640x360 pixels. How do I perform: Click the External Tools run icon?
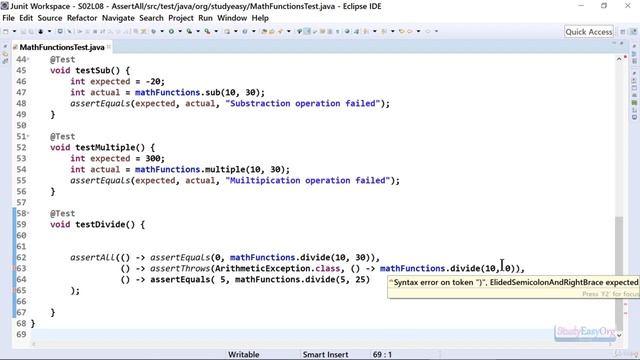coord(208,31)
